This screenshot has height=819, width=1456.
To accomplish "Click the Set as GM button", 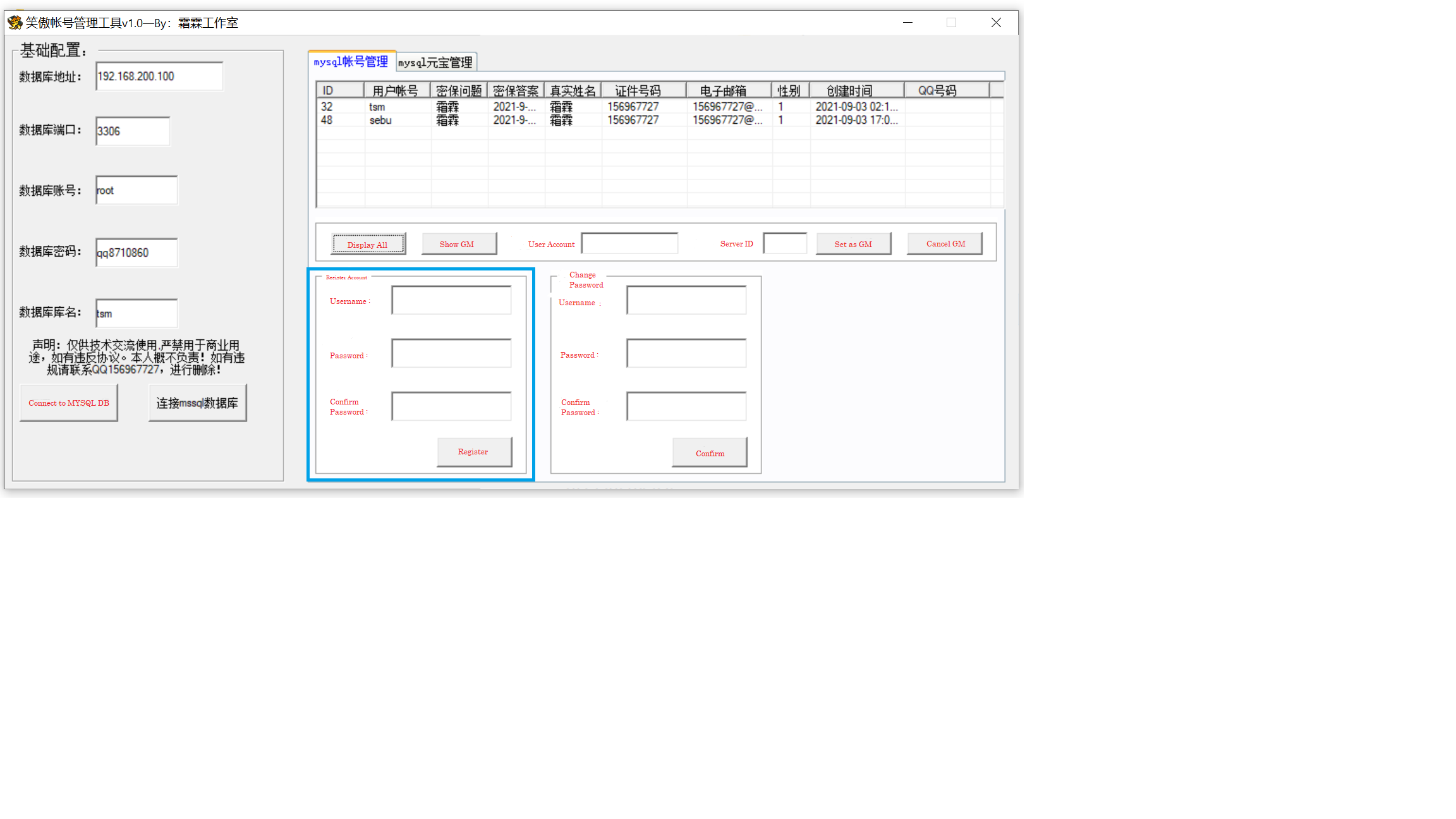I will click(x=853, y=244).
